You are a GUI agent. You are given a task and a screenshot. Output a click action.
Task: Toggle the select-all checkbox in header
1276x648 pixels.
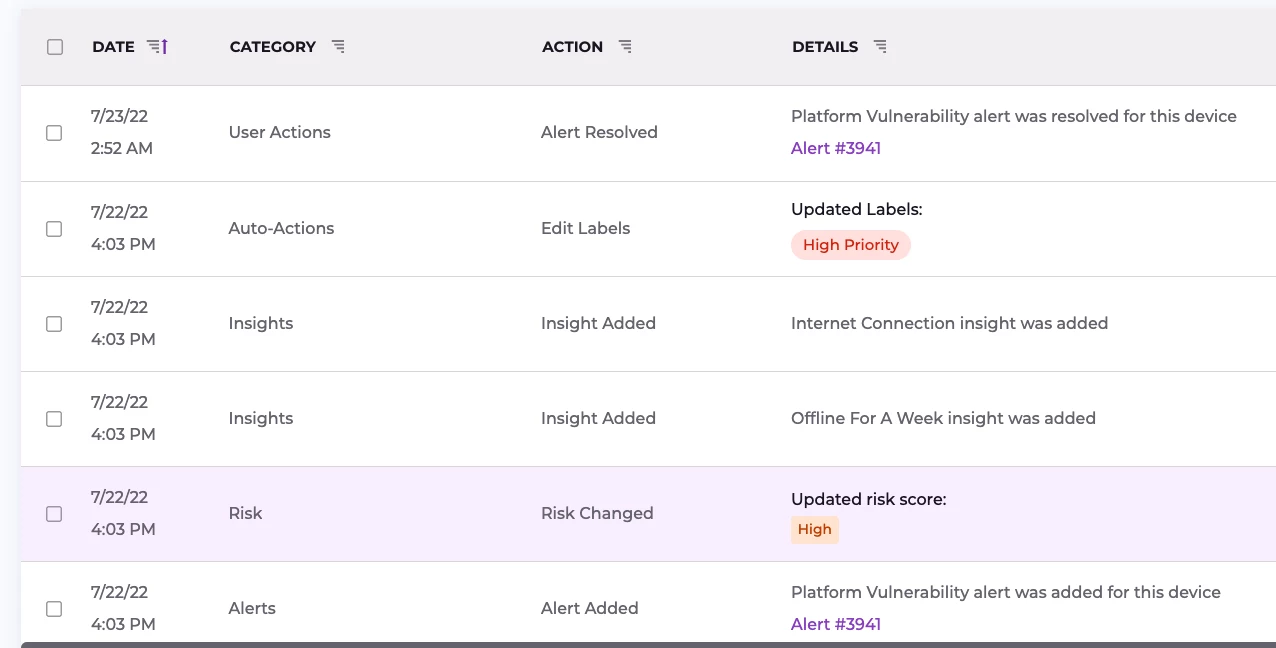[x=55, y=47]
